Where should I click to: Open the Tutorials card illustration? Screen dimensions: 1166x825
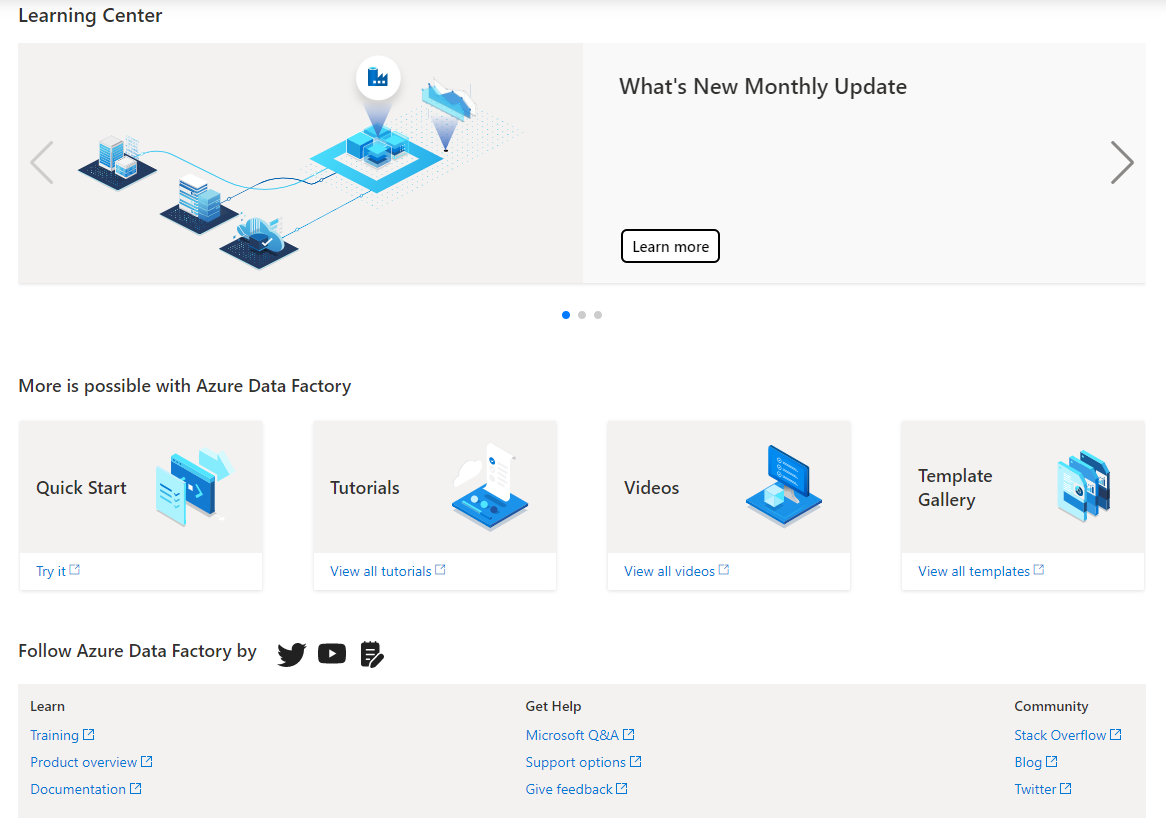(489, 487)
